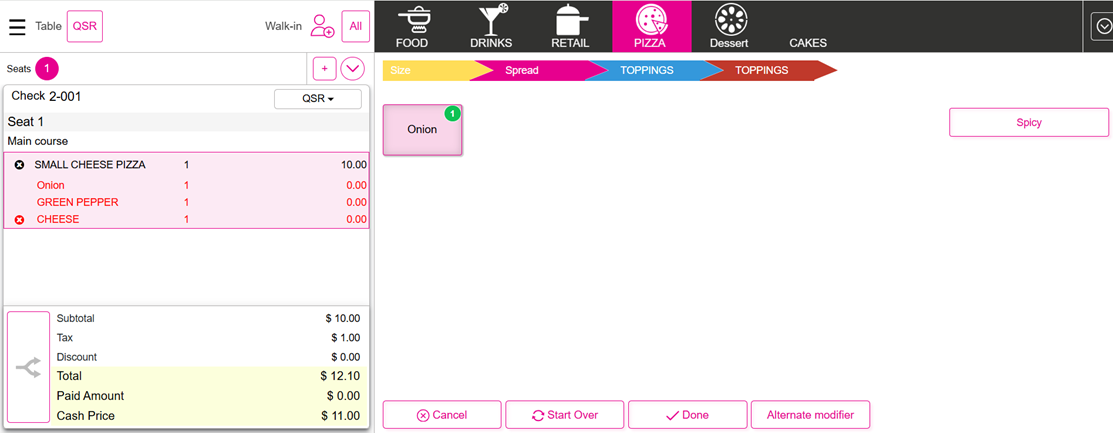Click the add customer icon
The image size is (1113, 433).
pyautogui.click(x=322, y=26)
